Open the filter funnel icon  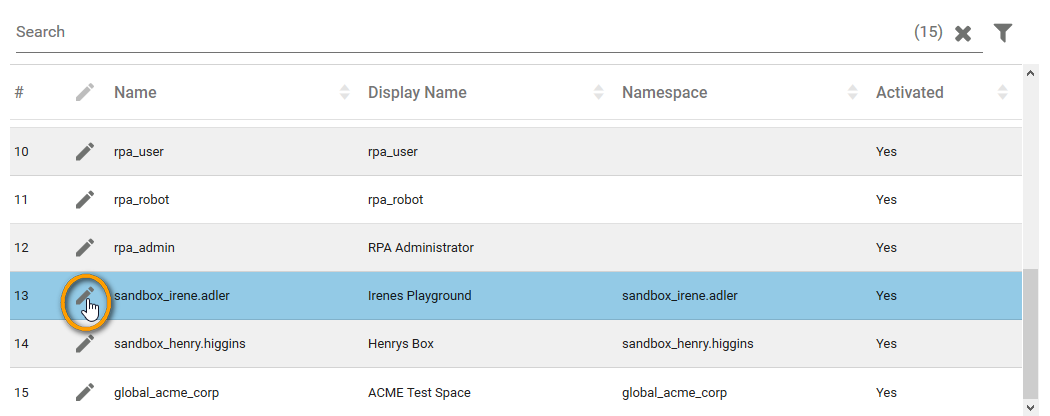1003,33
